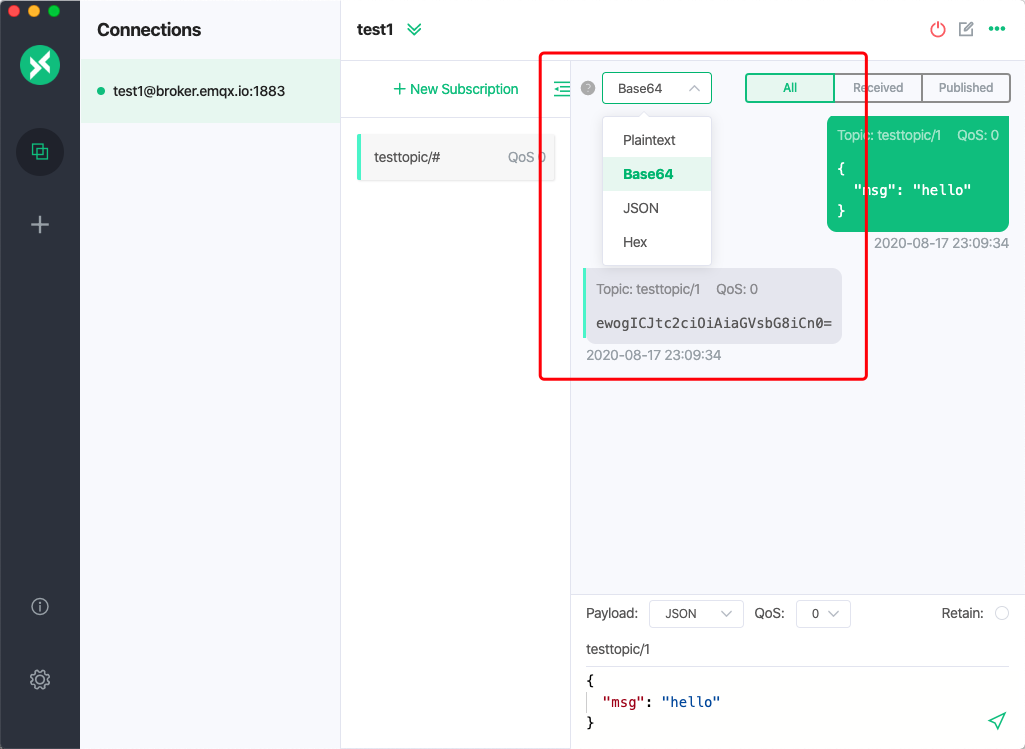Click the New Subscription button

click(456, 89)
